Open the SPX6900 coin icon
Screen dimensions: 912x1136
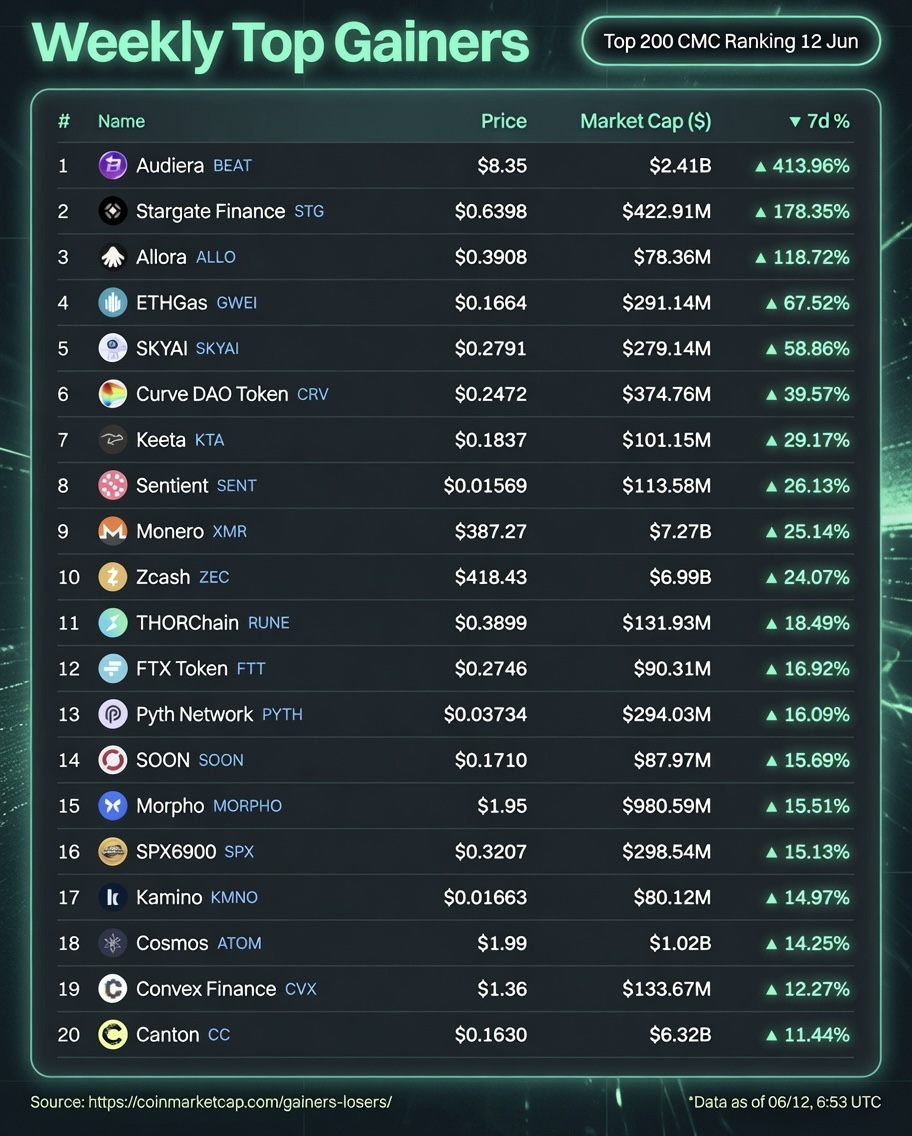click(x=112, y=851)
